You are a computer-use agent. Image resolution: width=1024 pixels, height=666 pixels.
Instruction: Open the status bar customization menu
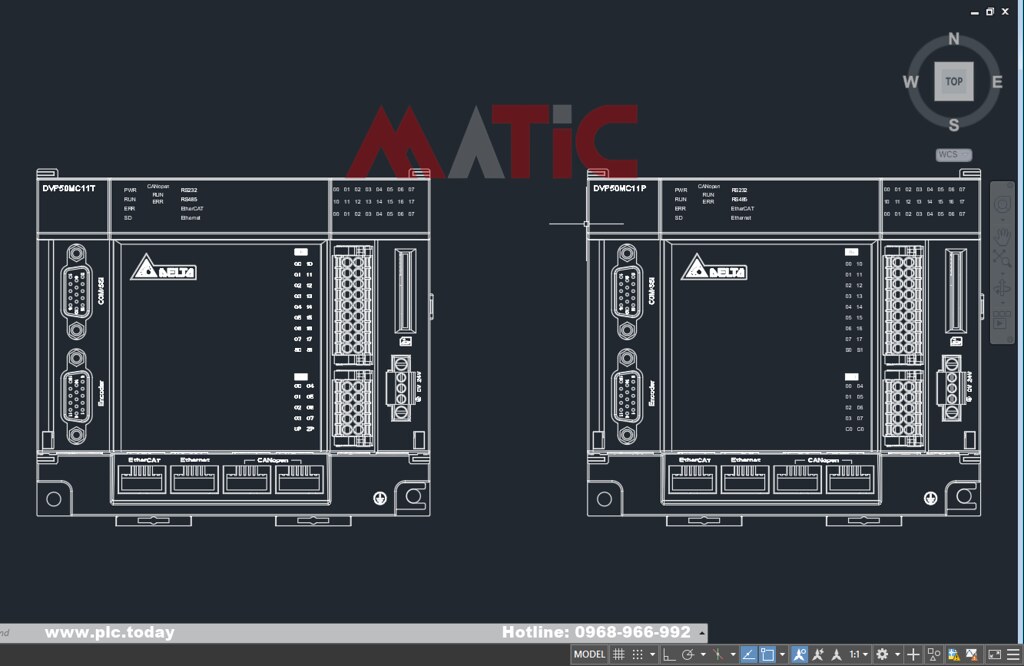click(1013, 654)
